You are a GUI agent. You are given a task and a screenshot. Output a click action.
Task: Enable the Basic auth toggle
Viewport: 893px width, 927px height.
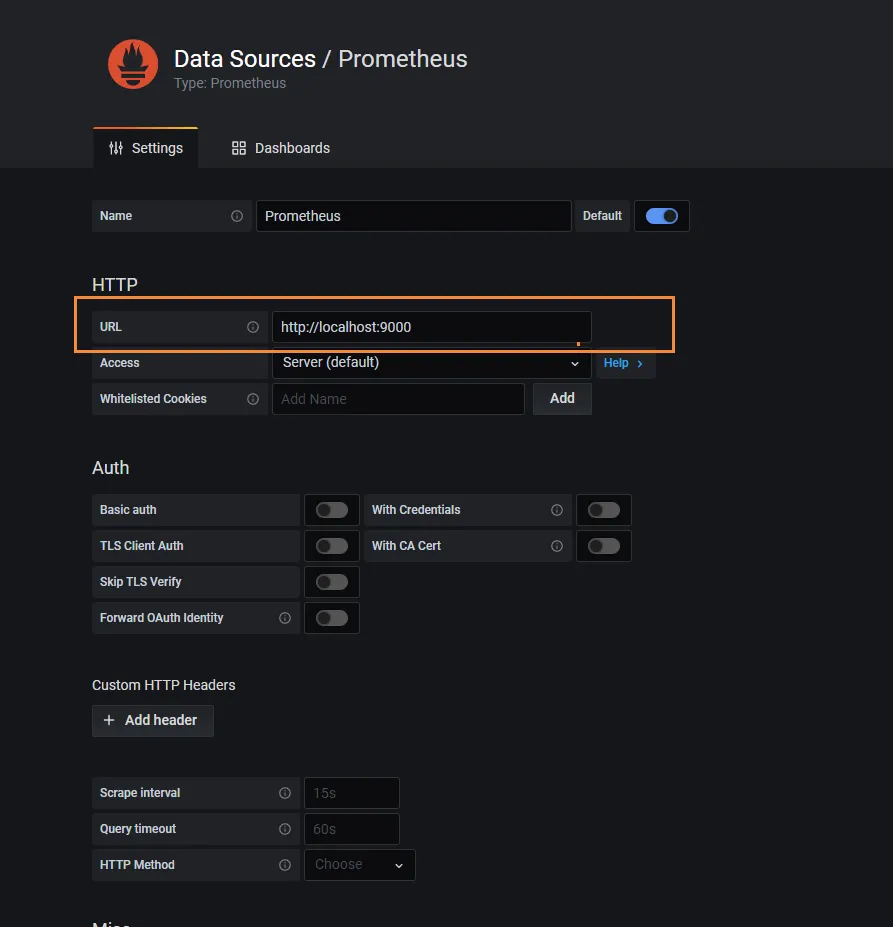[x=332, y=510]
